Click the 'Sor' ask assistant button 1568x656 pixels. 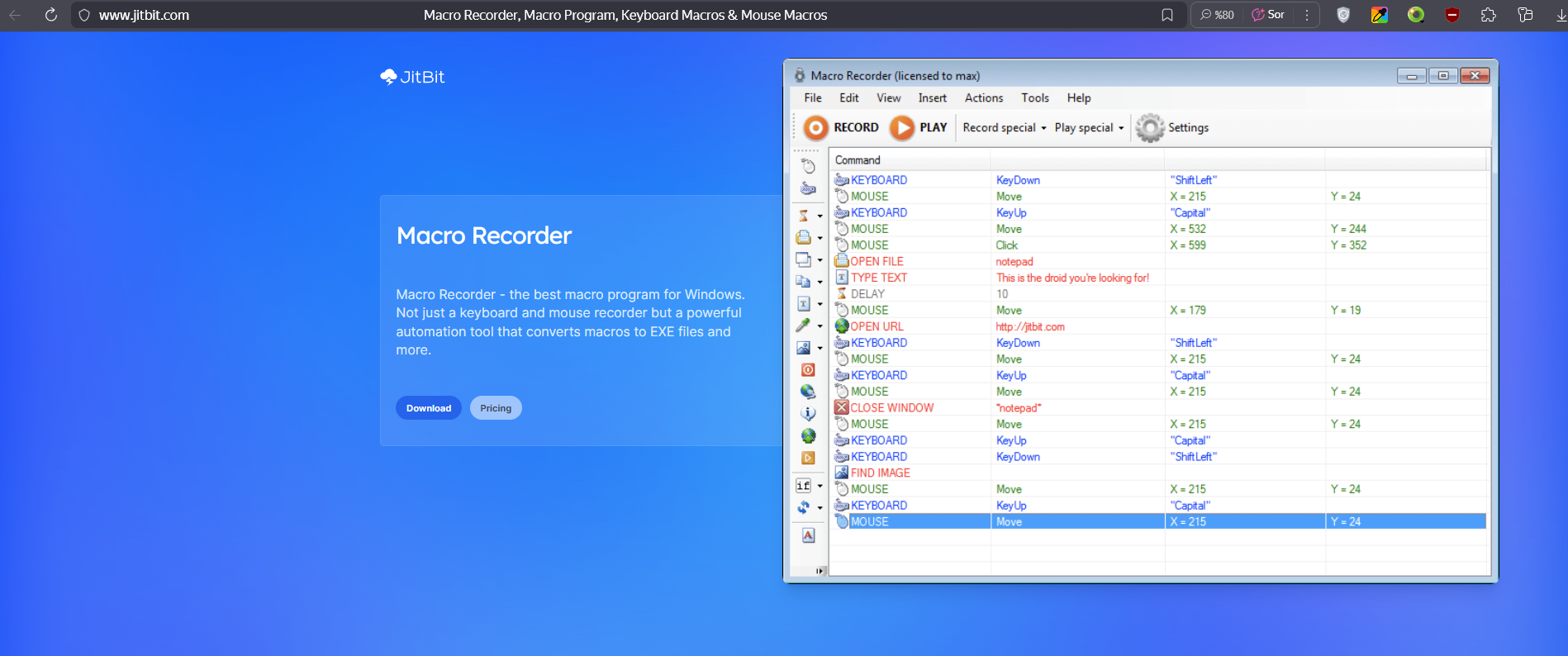tap(1268, 15)
